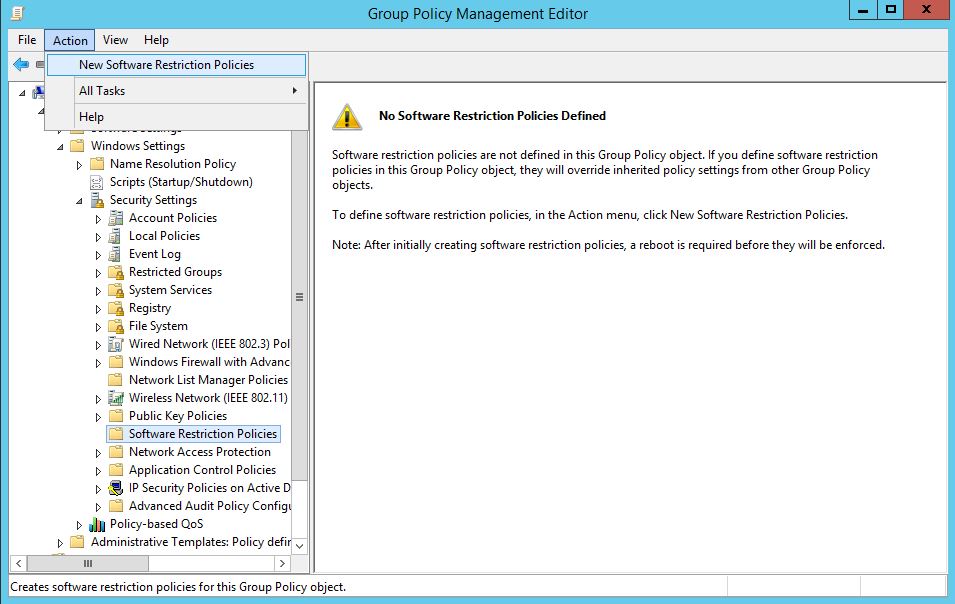The image size is (955, 604).
Task: Collapse the Windows Settings node
Action: coord(60,147)
